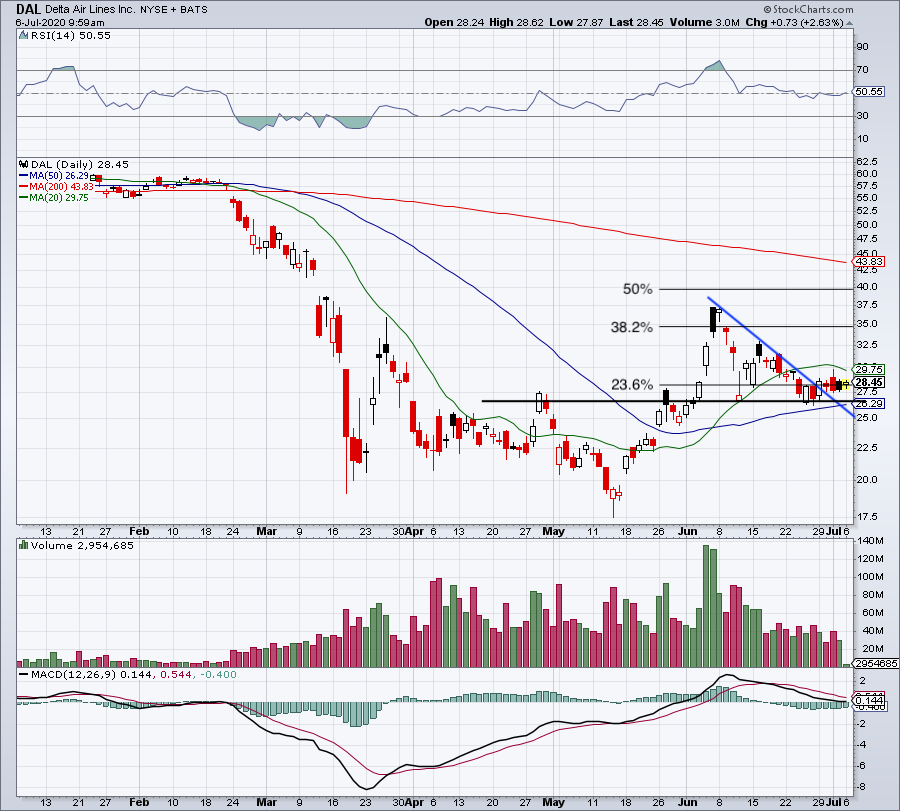
Task: Click the 38.2% Fibonacci level label
Action: [631, 327]
